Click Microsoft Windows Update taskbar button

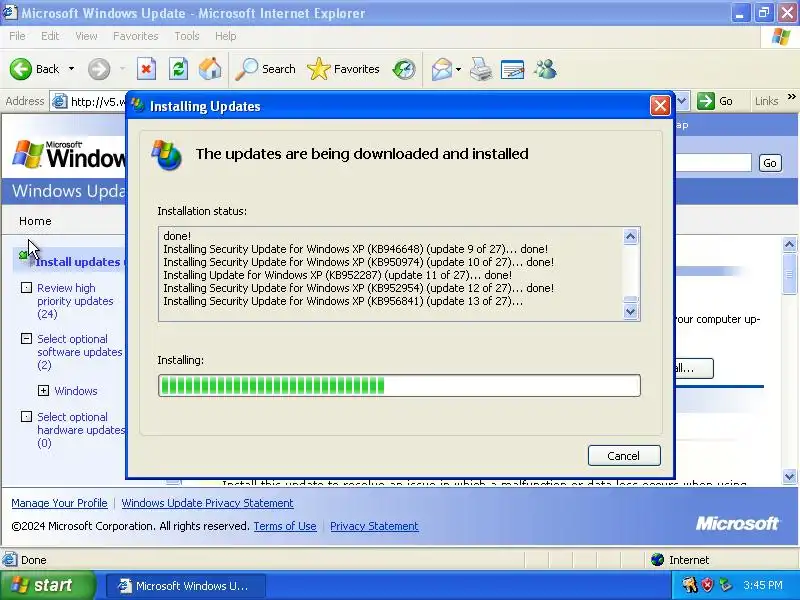point(186,586)
